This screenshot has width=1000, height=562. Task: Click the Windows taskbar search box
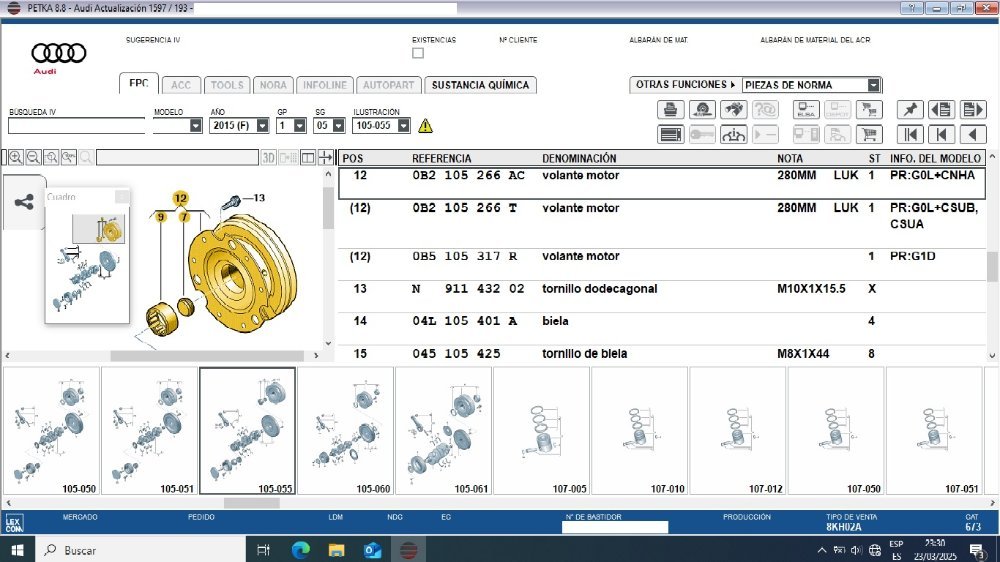pos(140,549)
